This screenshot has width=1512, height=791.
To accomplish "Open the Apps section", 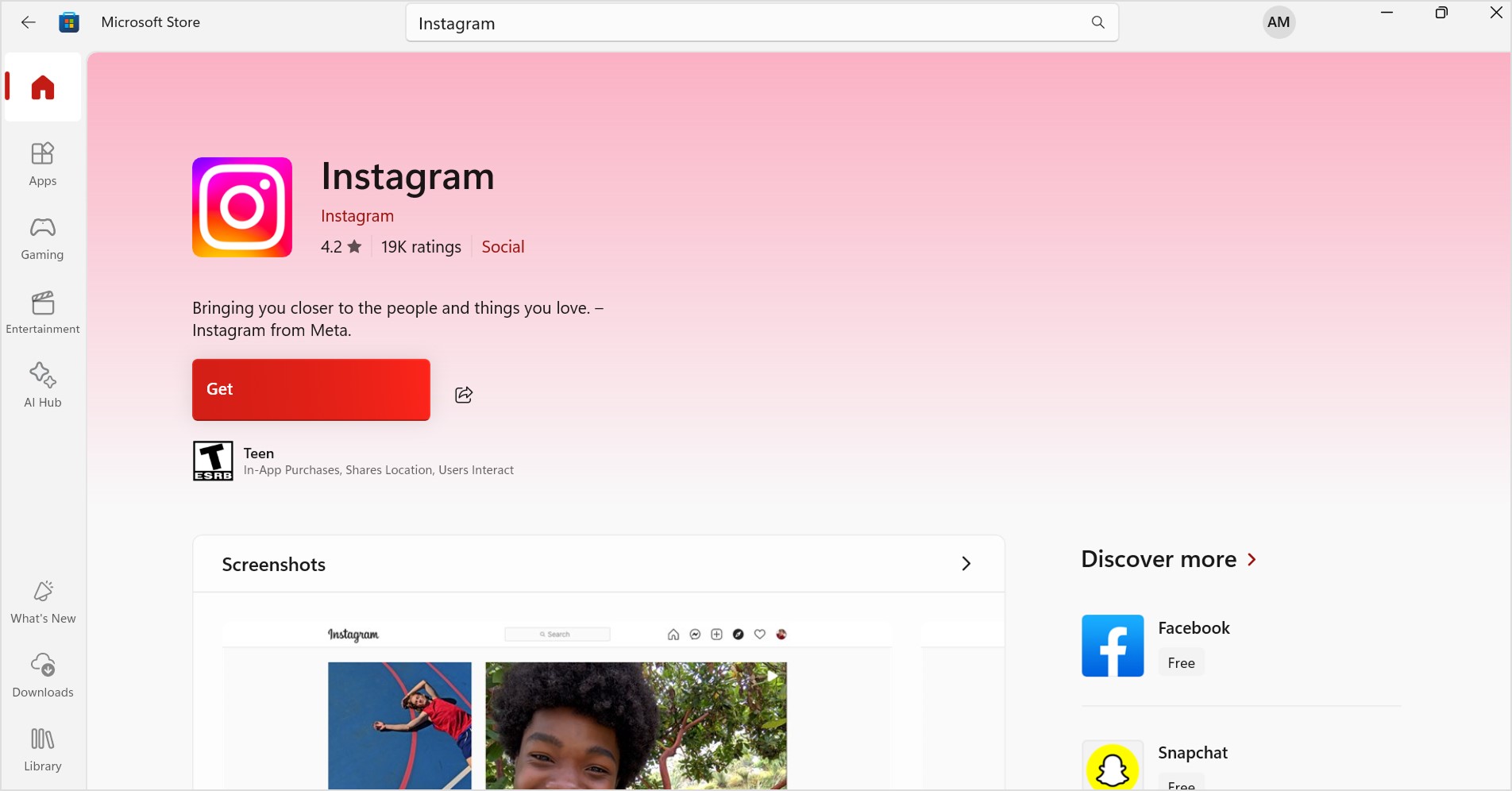I will [x=43, y=164].
